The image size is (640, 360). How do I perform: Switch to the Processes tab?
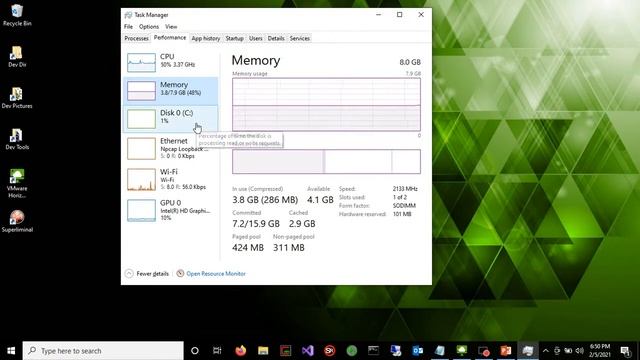(136, 38)
